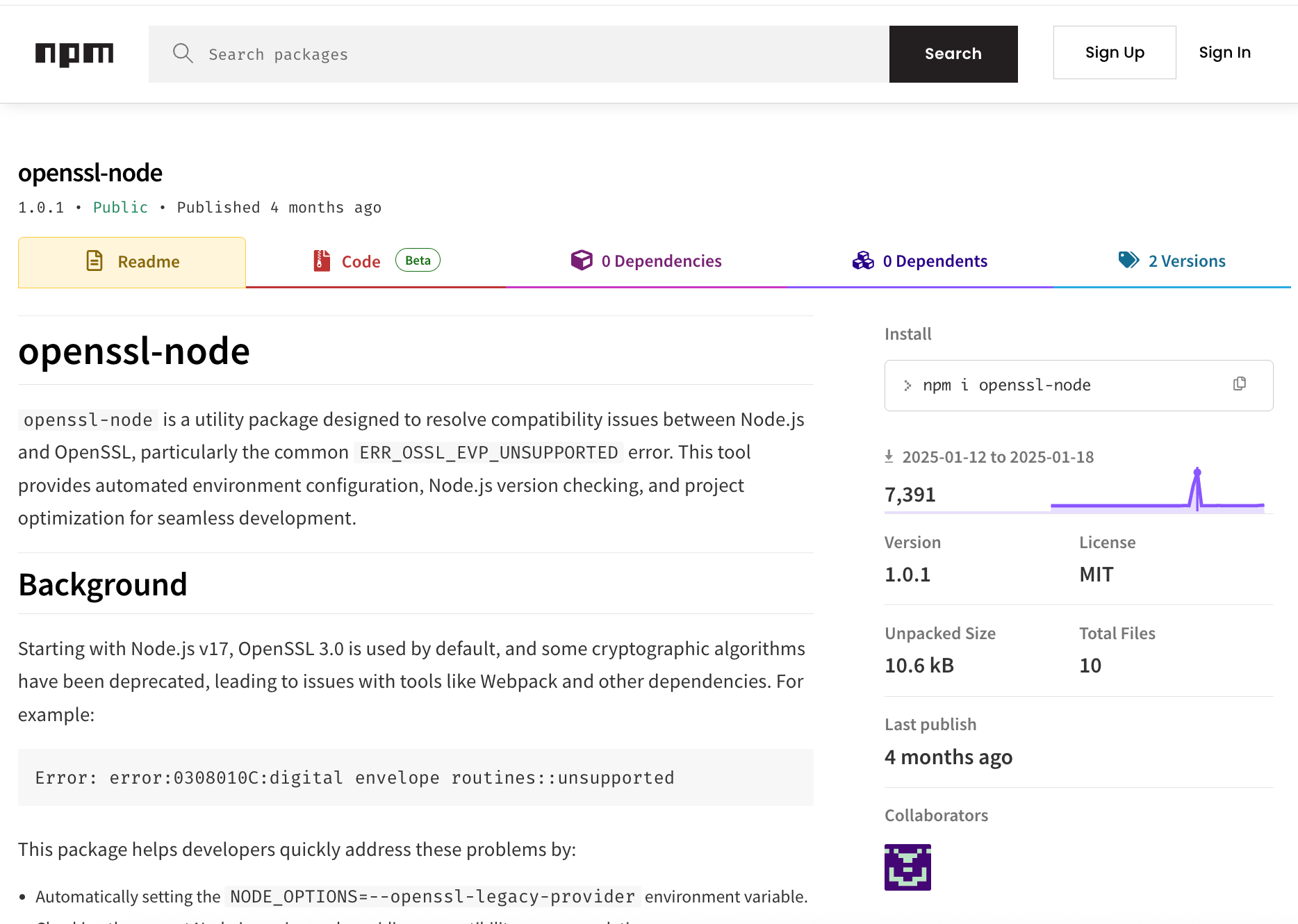This screenshot has width=1298, height=924.
Task: Click the black Search button
Action: point(953,54)
